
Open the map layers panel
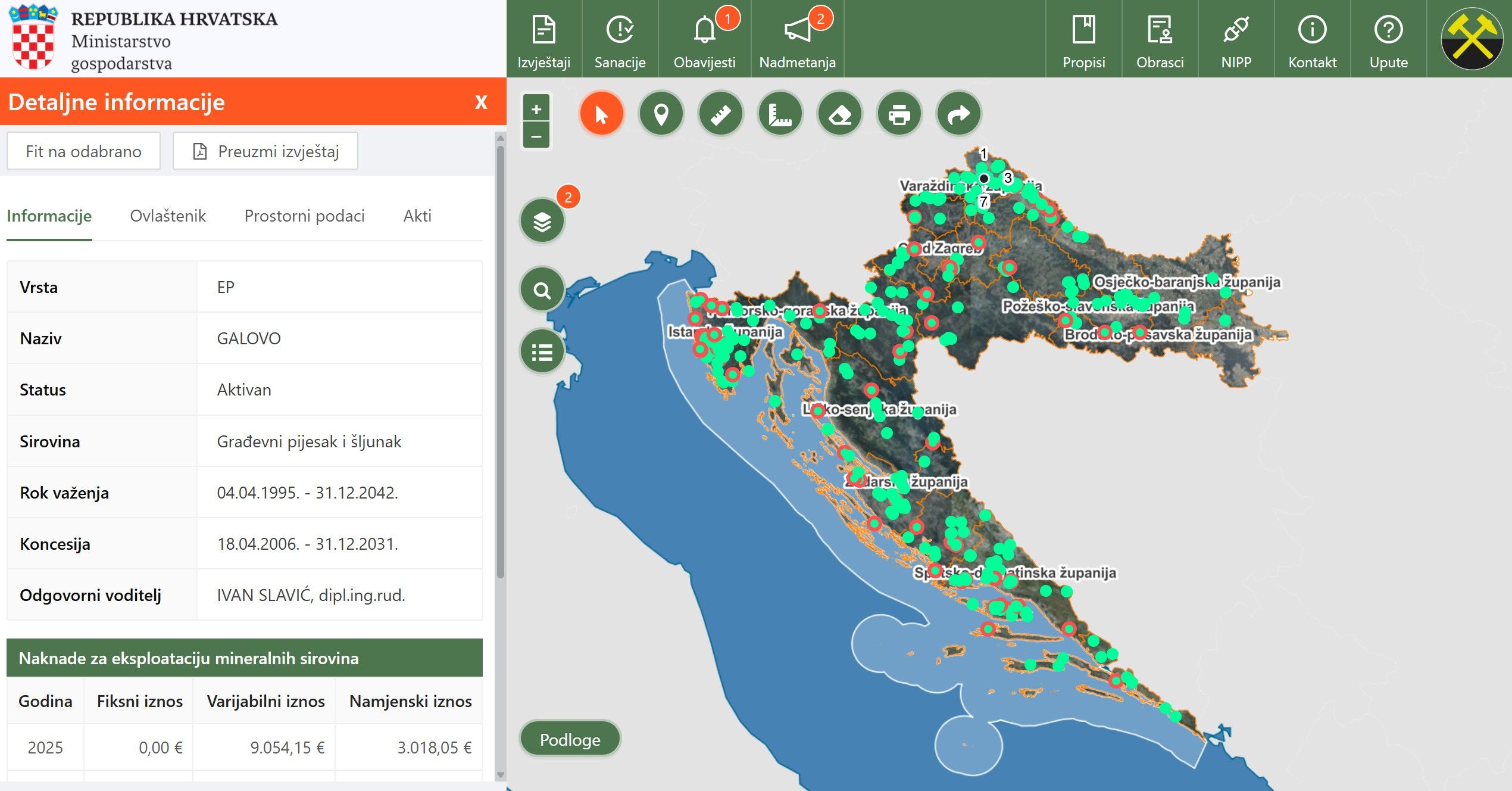tap(542, 222)
